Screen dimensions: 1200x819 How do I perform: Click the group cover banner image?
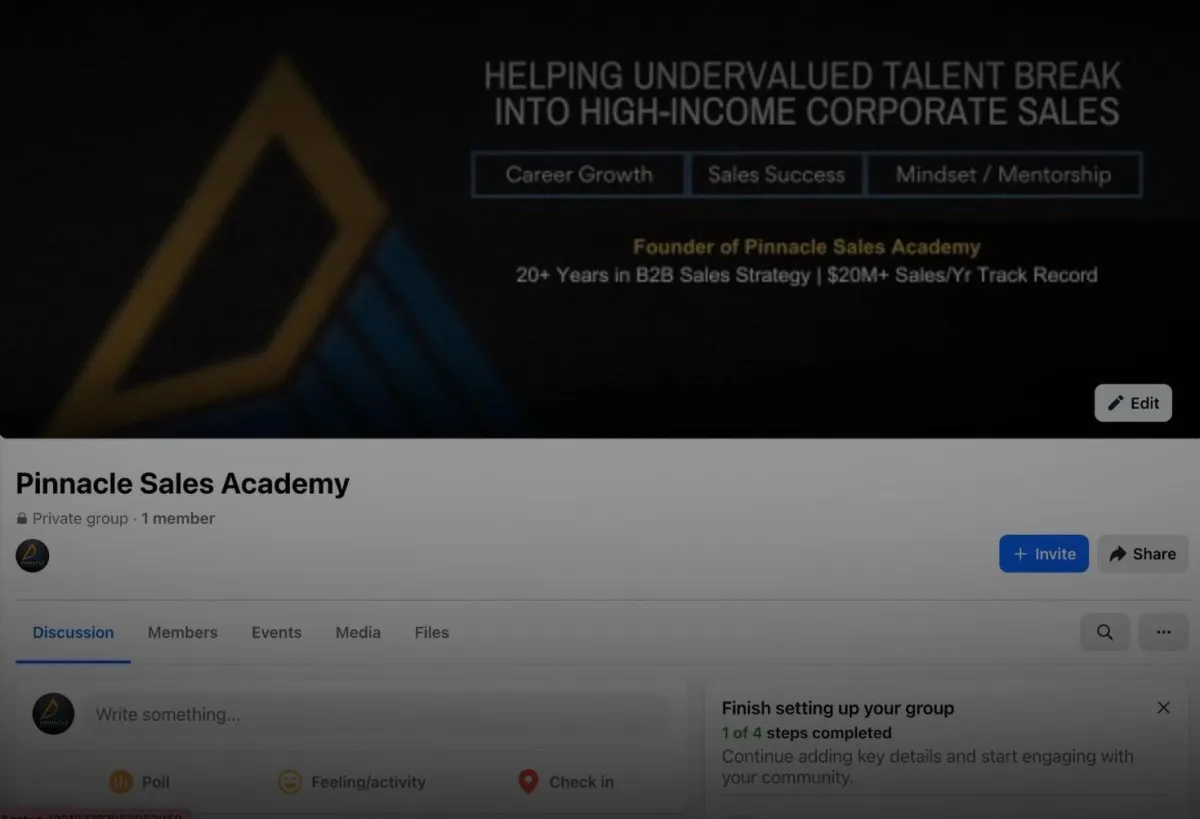[x=600, y=219]
